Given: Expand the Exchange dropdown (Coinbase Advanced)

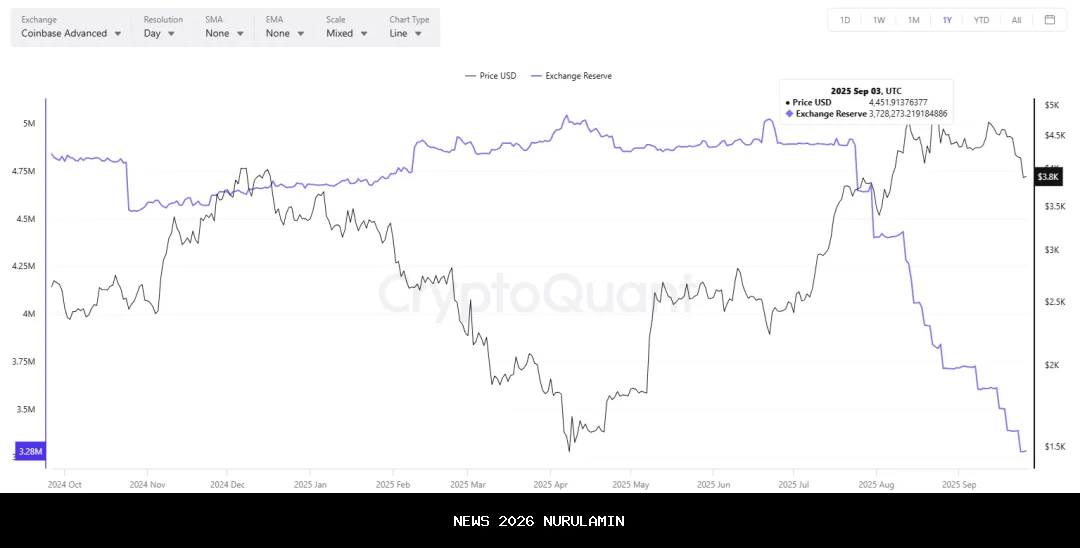Looking at the screenshot, I should coord(72,33).
